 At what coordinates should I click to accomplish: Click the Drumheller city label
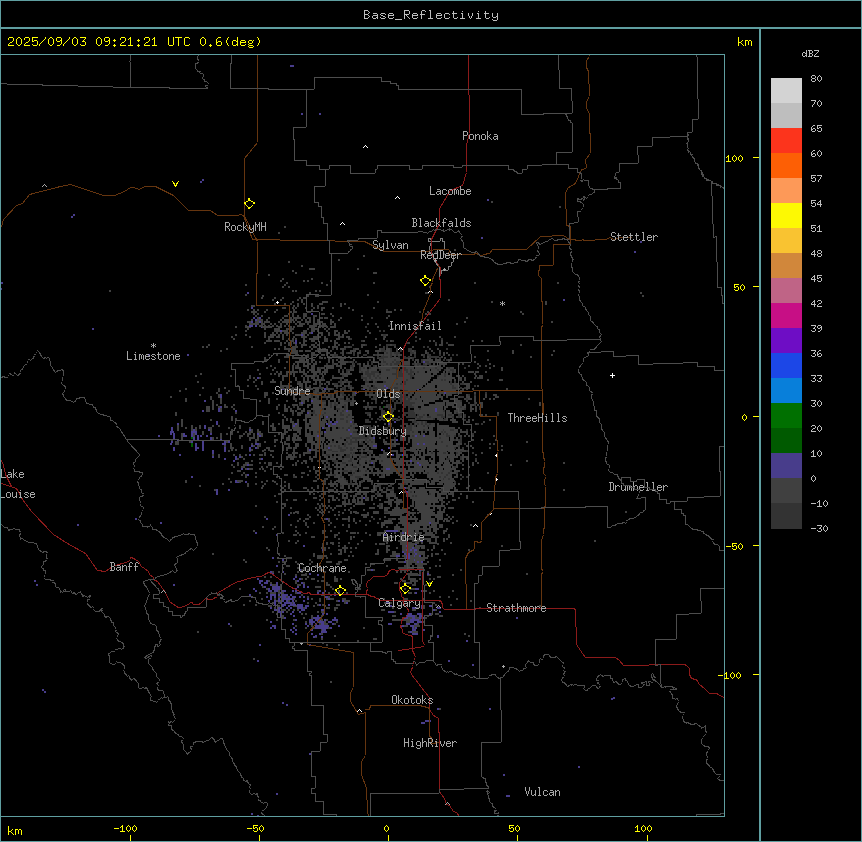[638, 487]
